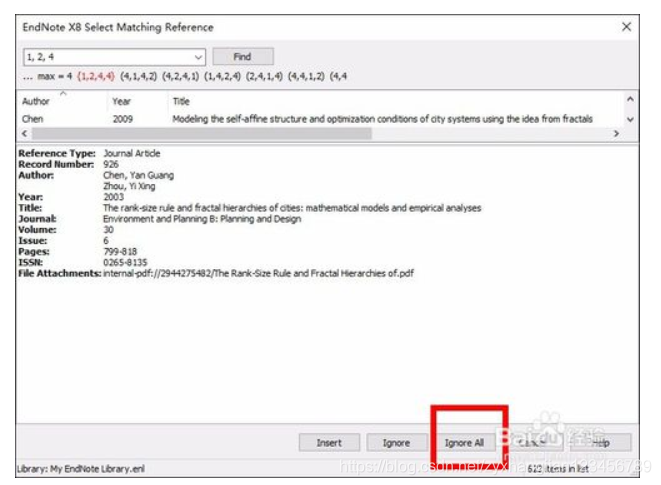
Task: Click the Record Number value 926
Action: click(x=111, y=164)
